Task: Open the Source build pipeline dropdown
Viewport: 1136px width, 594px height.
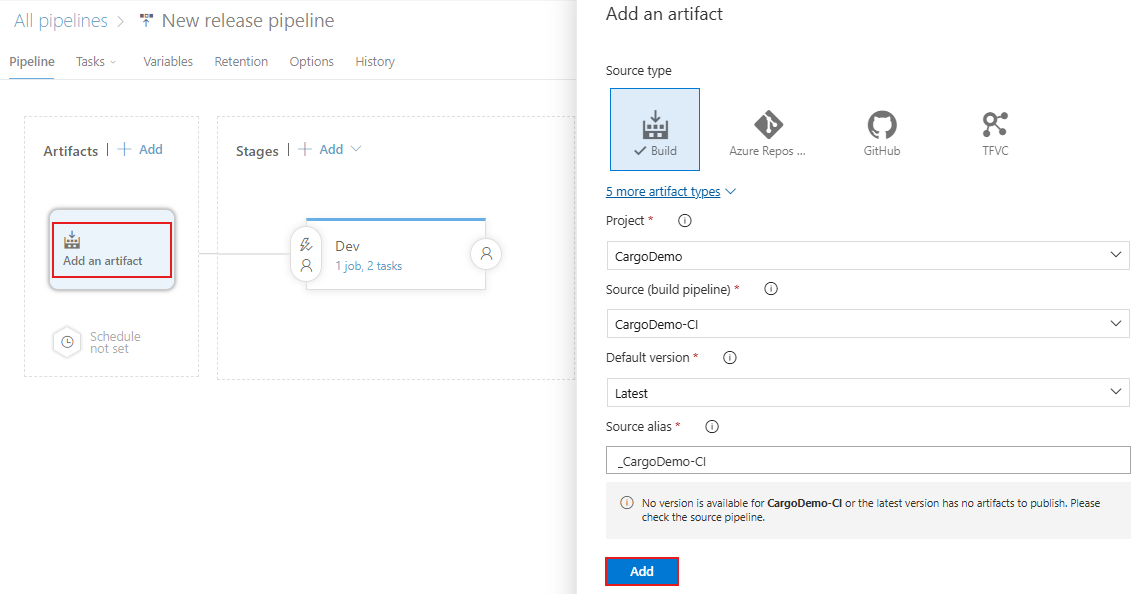Action: click(867, 323)
